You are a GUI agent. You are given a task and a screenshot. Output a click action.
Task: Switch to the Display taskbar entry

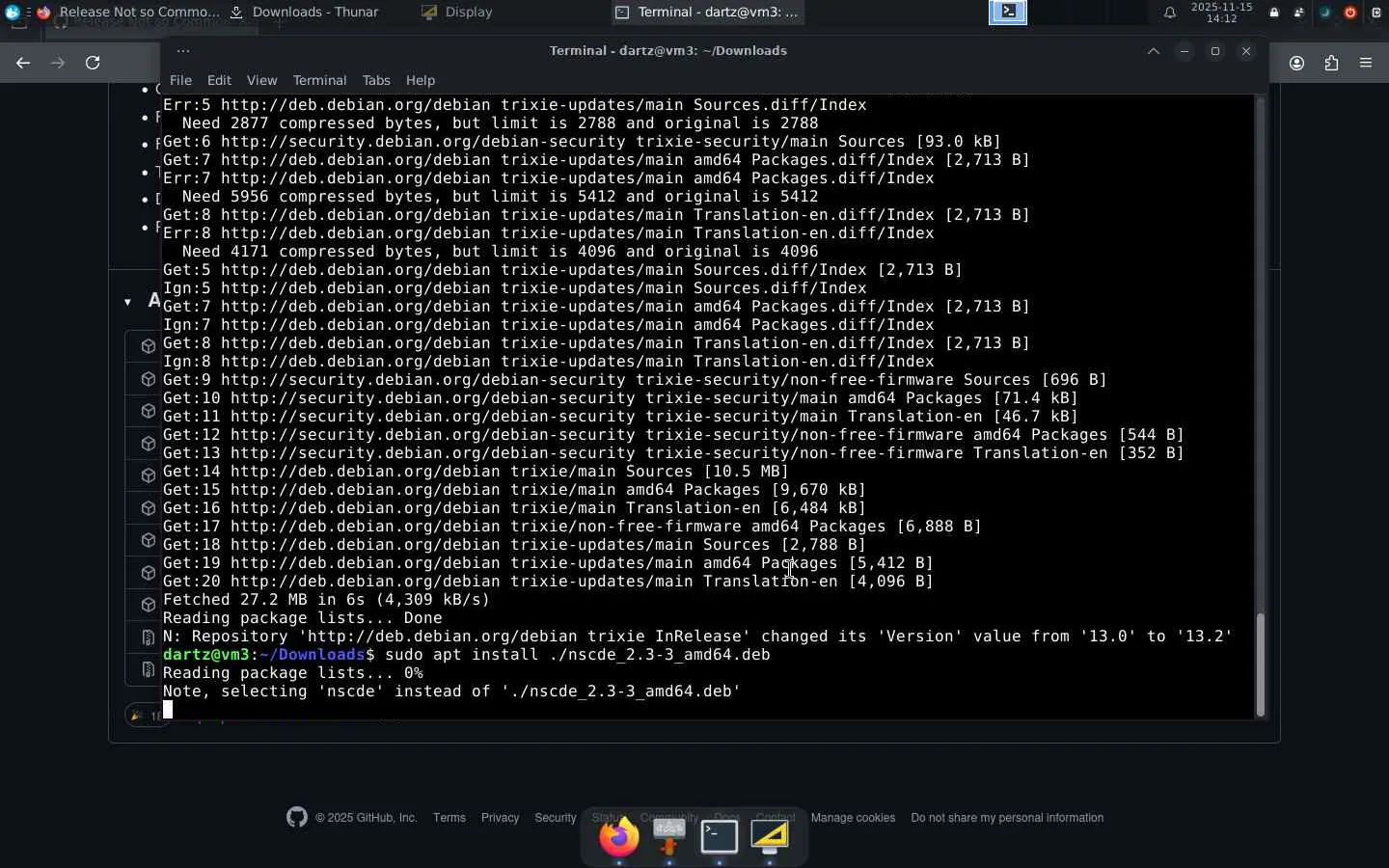457,13
